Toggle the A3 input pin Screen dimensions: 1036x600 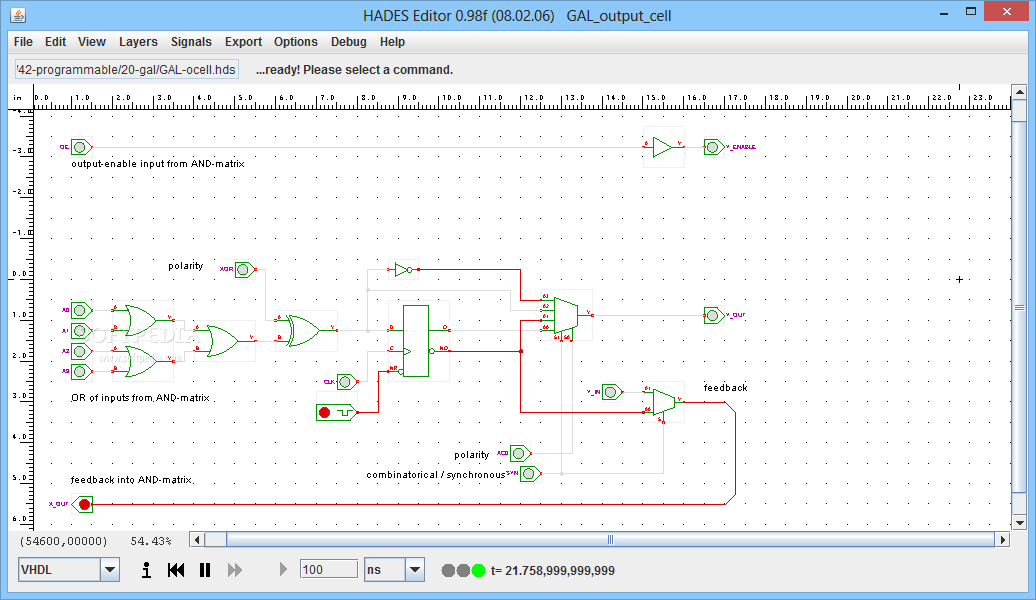(81, 371)
